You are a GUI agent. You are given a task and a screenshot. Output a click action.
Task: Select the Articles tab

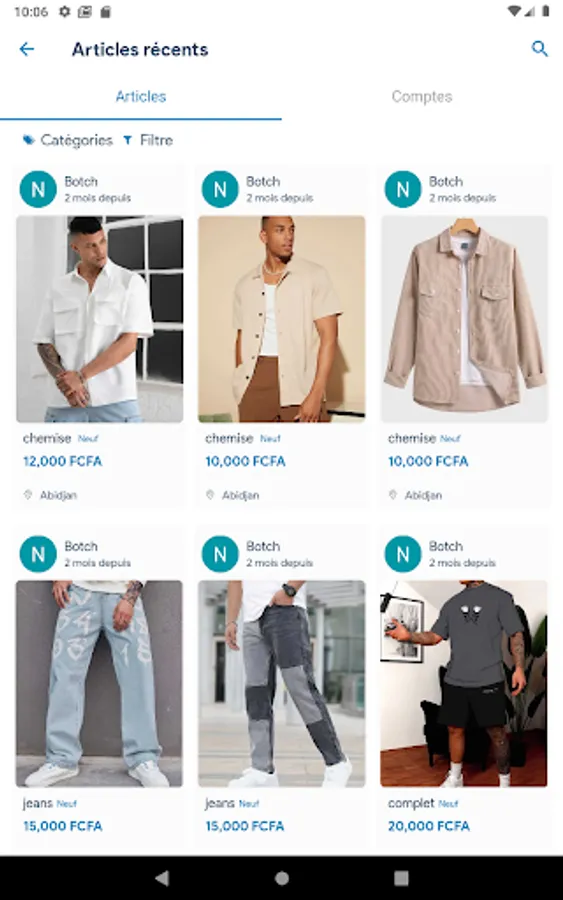[x=141, y=96]
